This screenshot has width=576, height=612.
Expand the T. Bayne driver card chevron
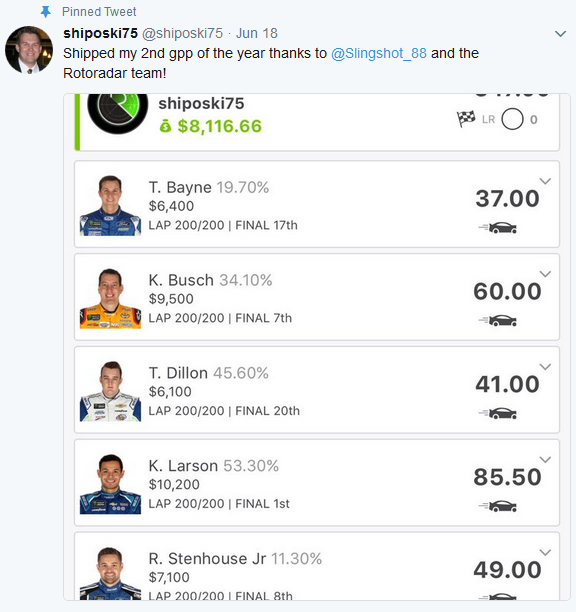click(545, 181)
